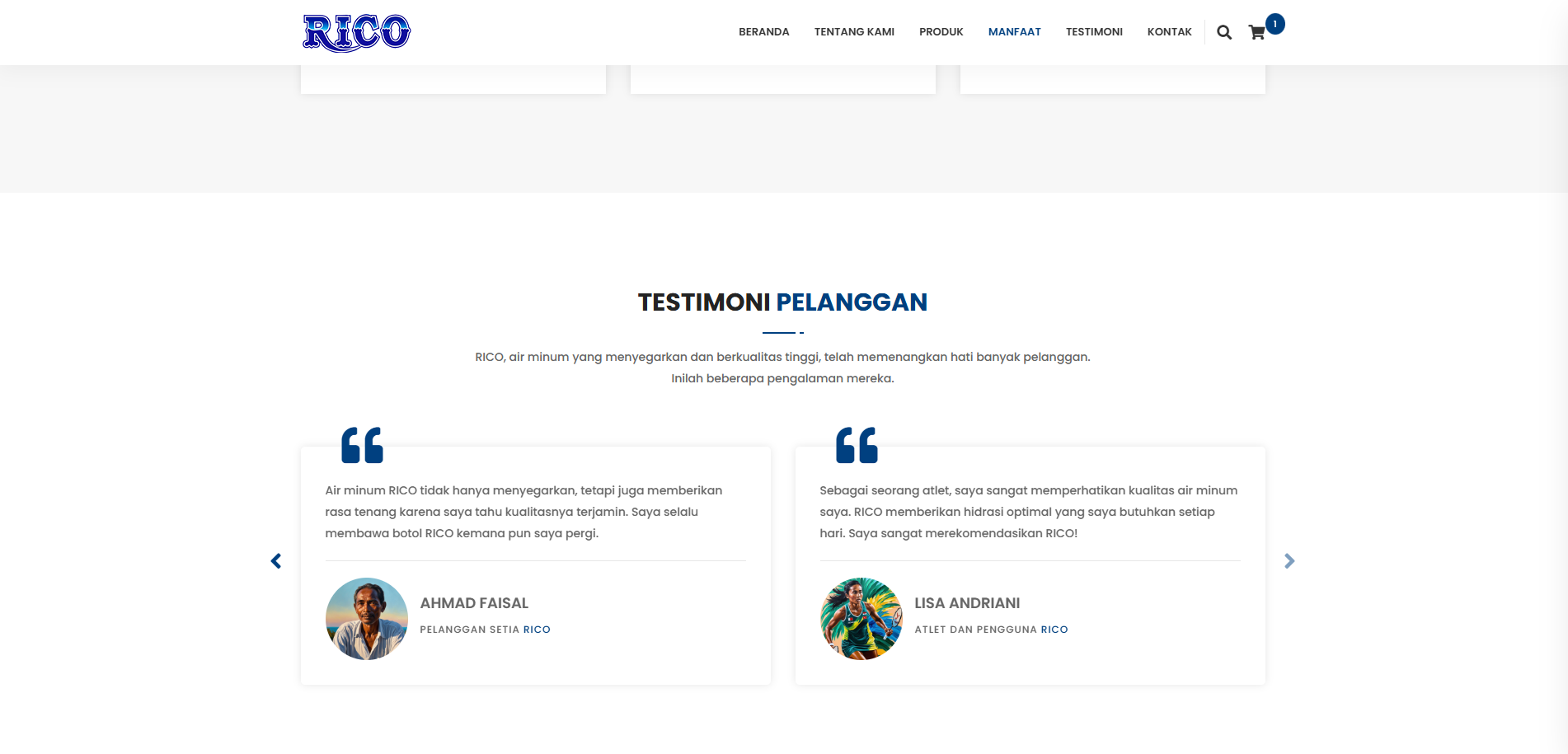Click Ahmad Faisal's profile photo
The width and height of the screenshot is (1568, 754).
point(367,619)
